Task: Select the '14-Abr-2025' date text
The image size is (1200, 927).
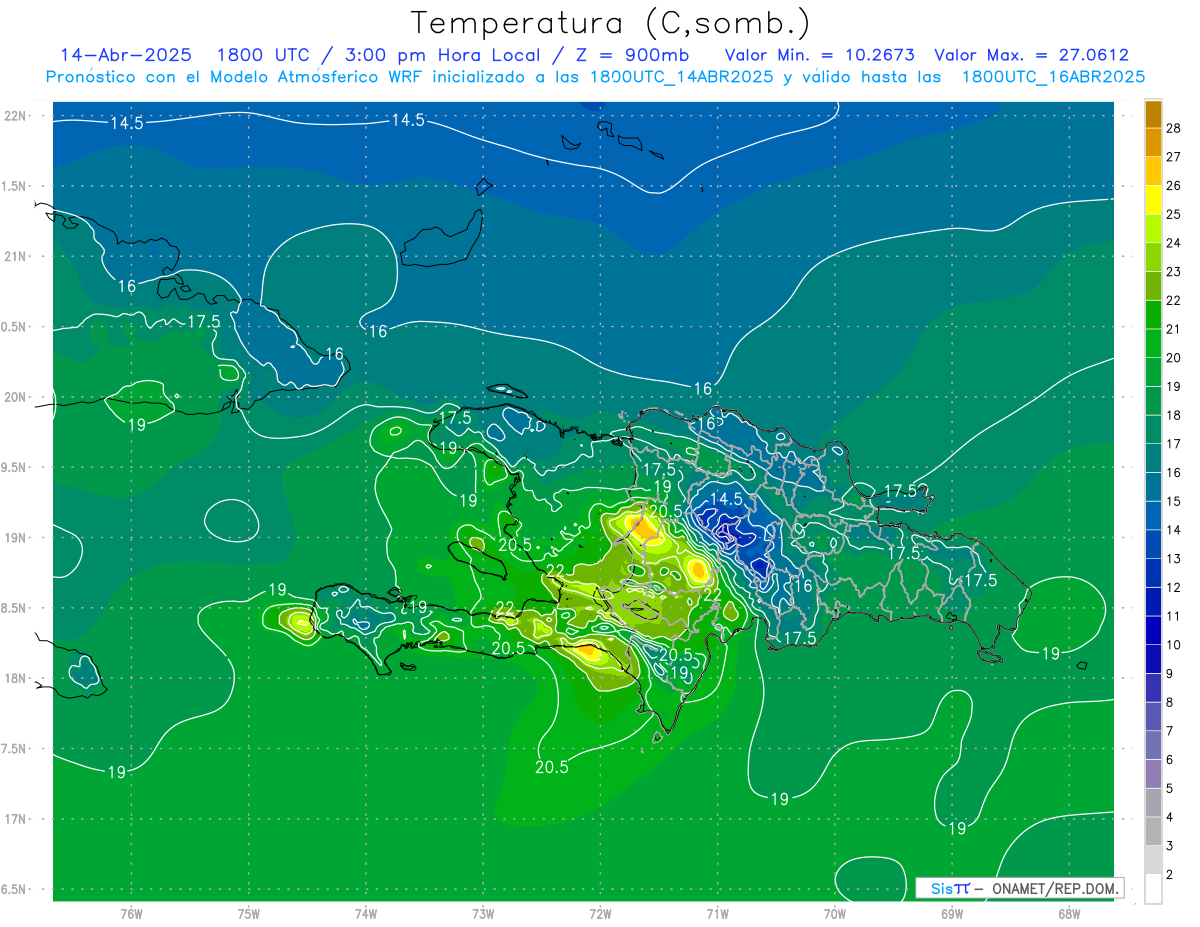Action: [x=127, y=55]
